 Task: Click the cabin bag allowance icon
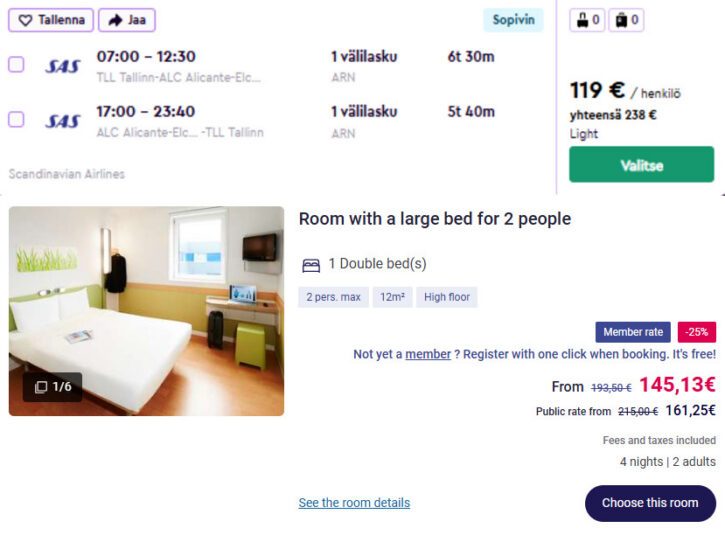pyautogui.click(x=582, y=20)
